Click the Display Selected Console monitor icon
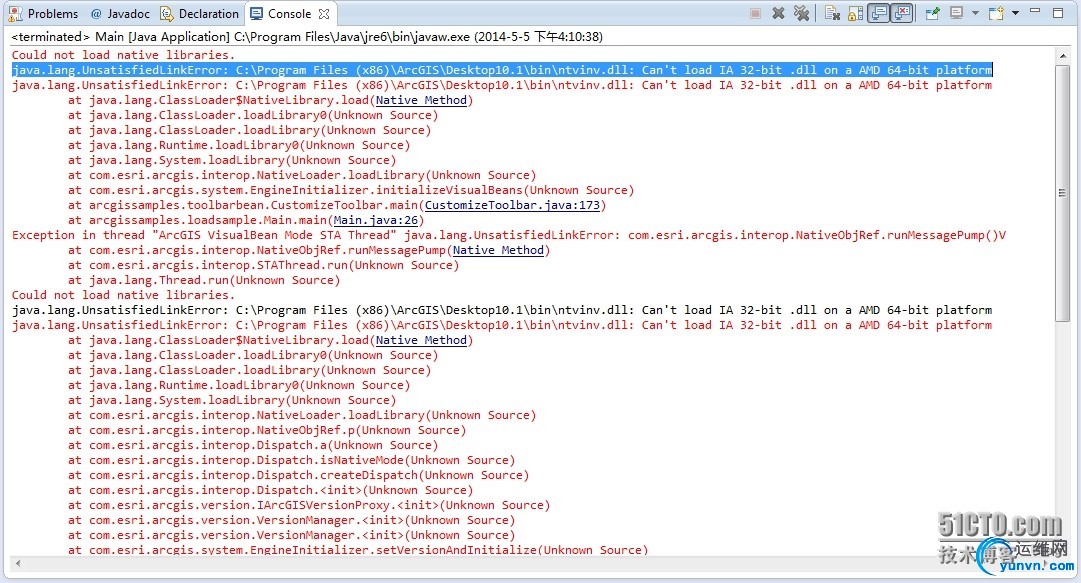The width and height of the screenshot is (1081, 583). click(x=956, y=13)
